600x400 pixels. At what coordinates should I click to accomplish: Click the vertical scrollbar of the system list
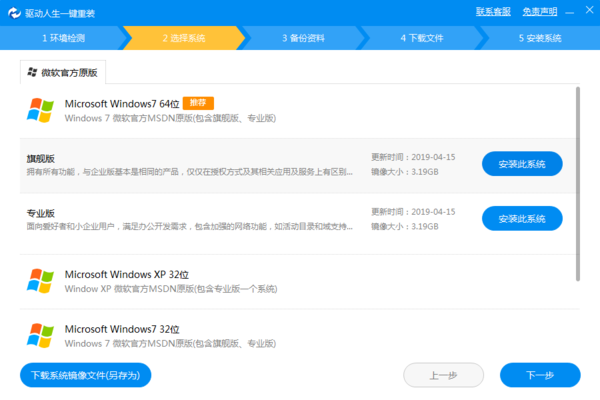point(577,180)
